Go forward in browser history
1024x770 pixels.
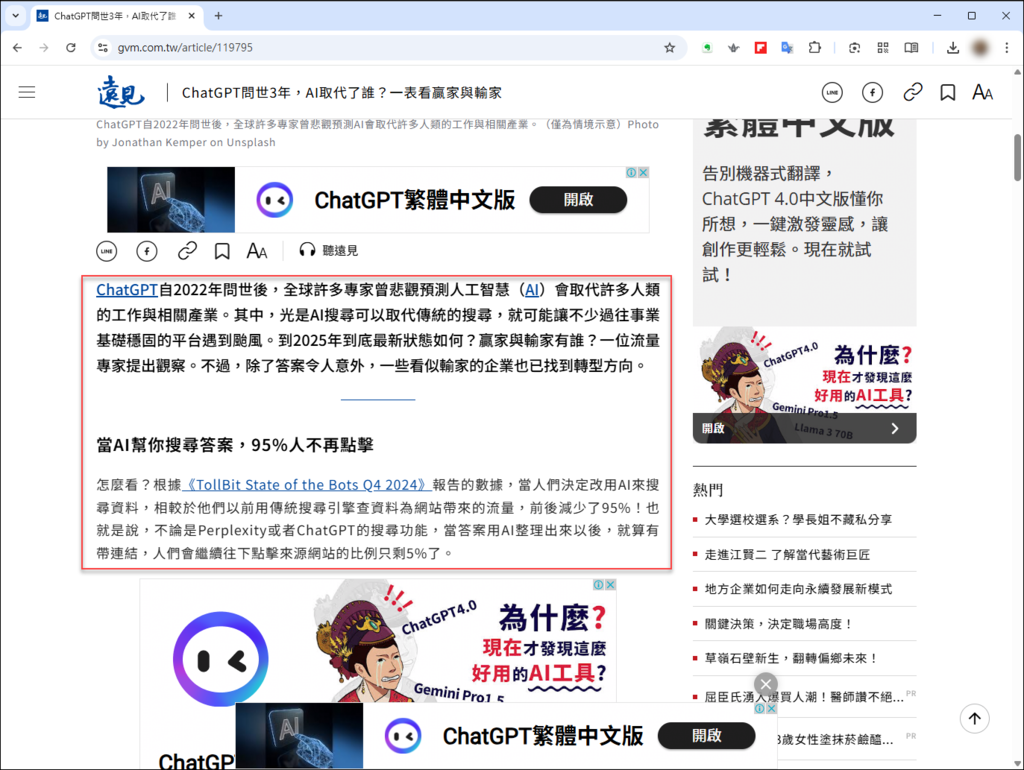[x=44, y=48]
